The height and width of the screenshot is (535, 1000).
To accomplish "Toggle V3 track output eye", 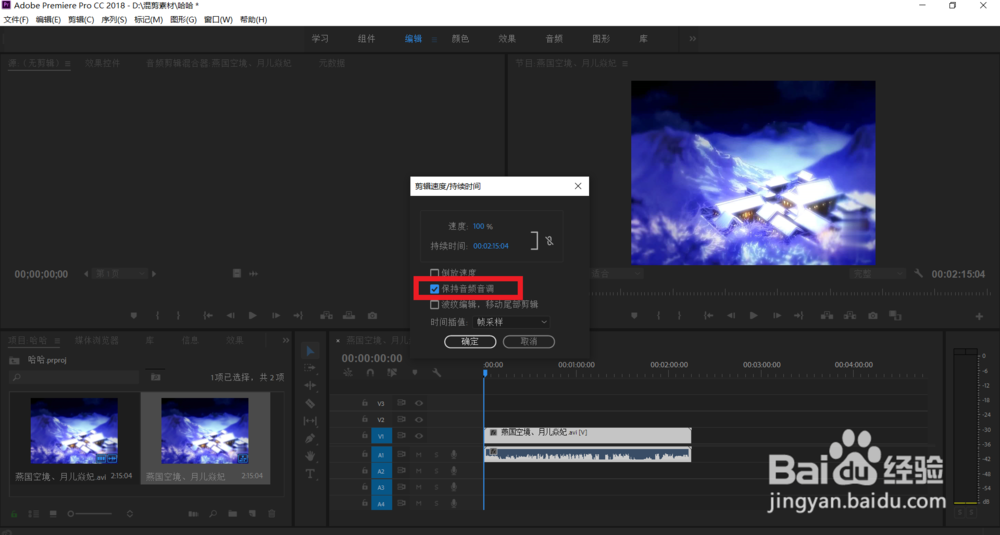I will pos(419,403).
